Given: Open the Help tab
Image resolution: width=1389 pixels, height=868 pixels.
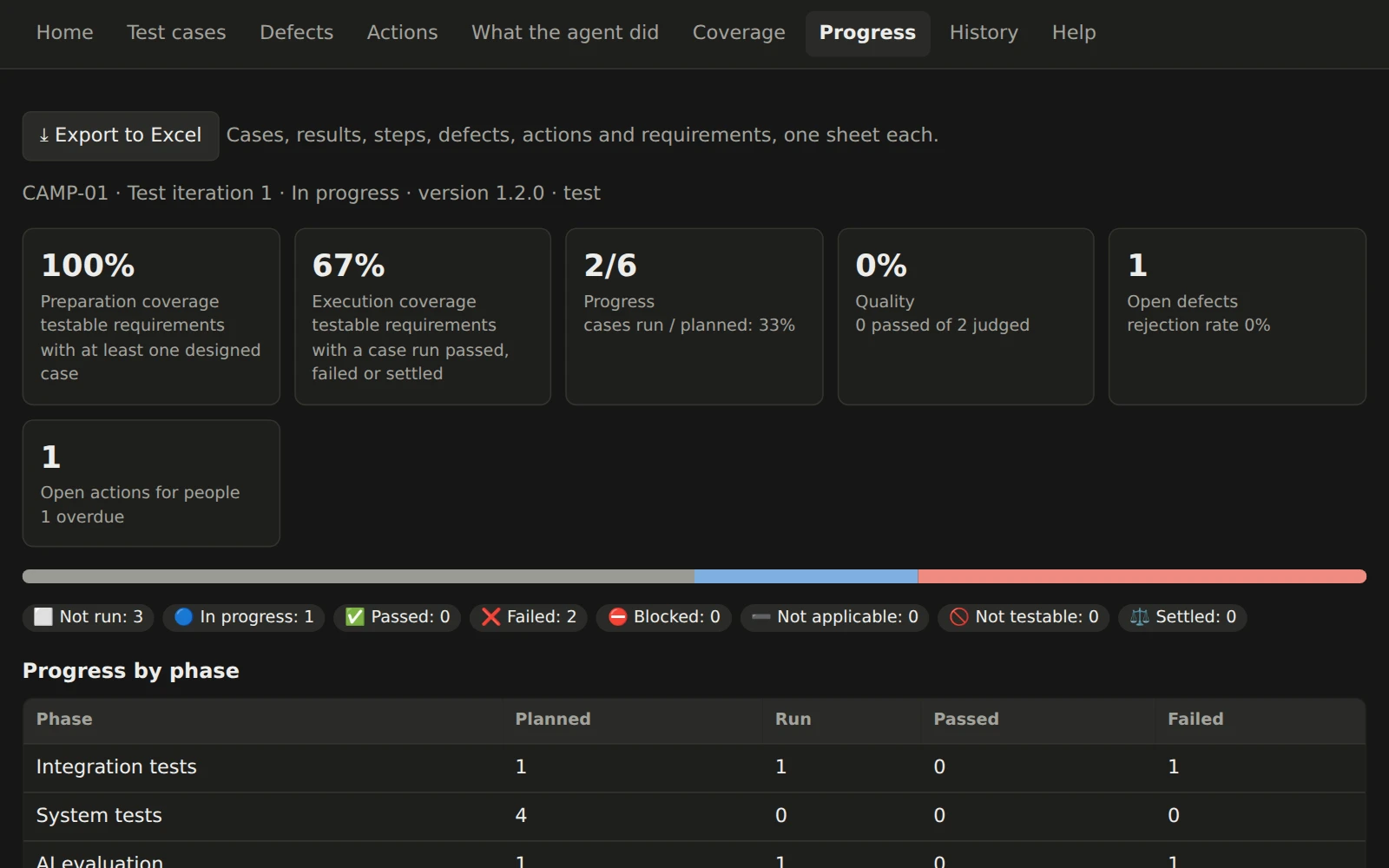Looking at the screenshot, I should point(1074,33).
